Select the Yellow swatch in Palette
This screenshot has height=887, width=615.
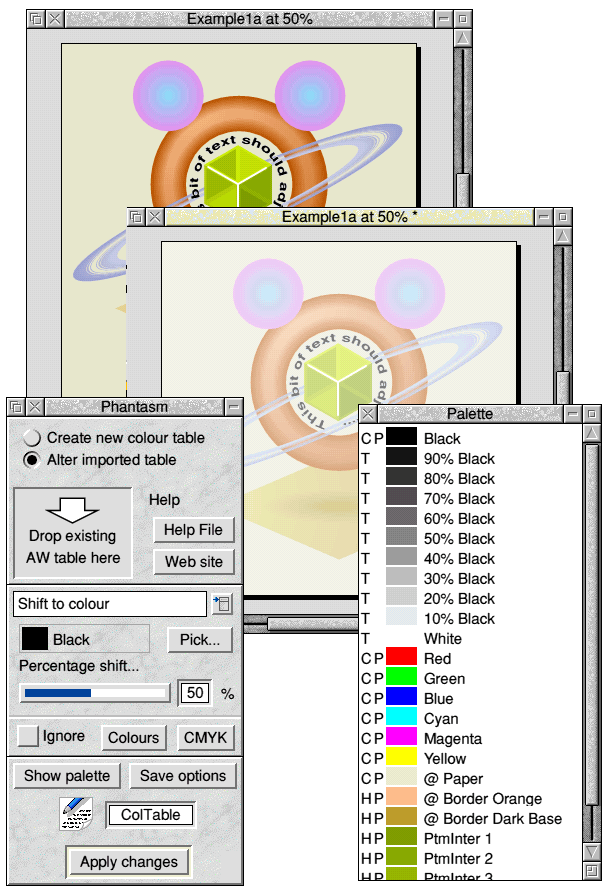click(x=402, y=757)
